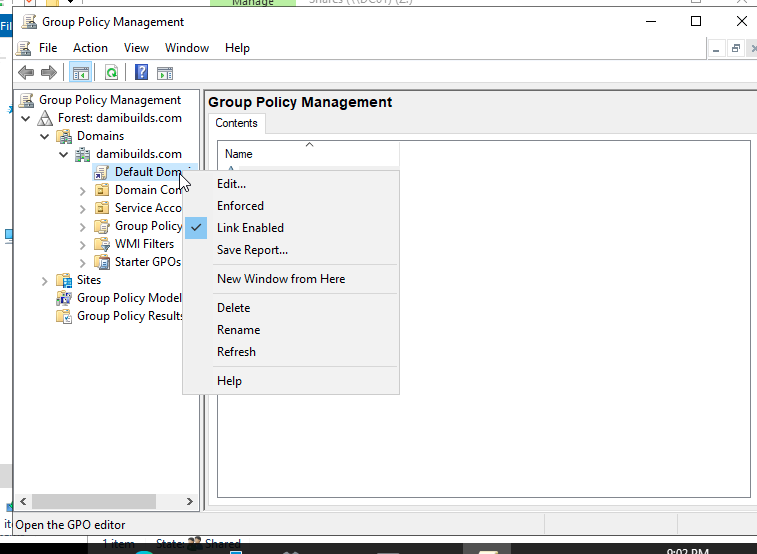Click the Default Domain Policy link icon
This screenshot has width=757, height=554.
pos(101,172)
